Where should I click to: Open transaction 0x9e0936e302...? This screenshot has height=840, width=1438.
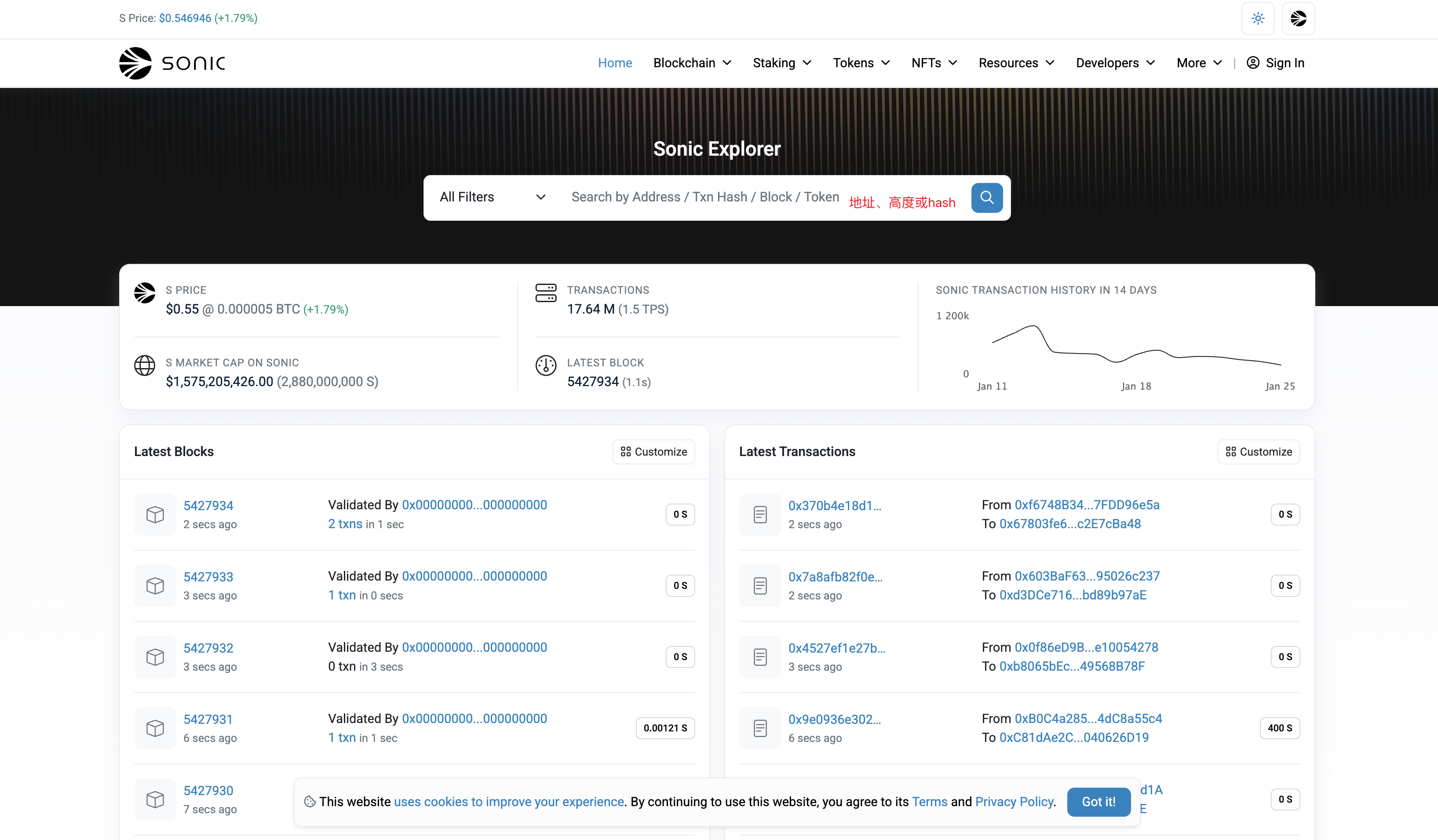(x=834, y=719)
